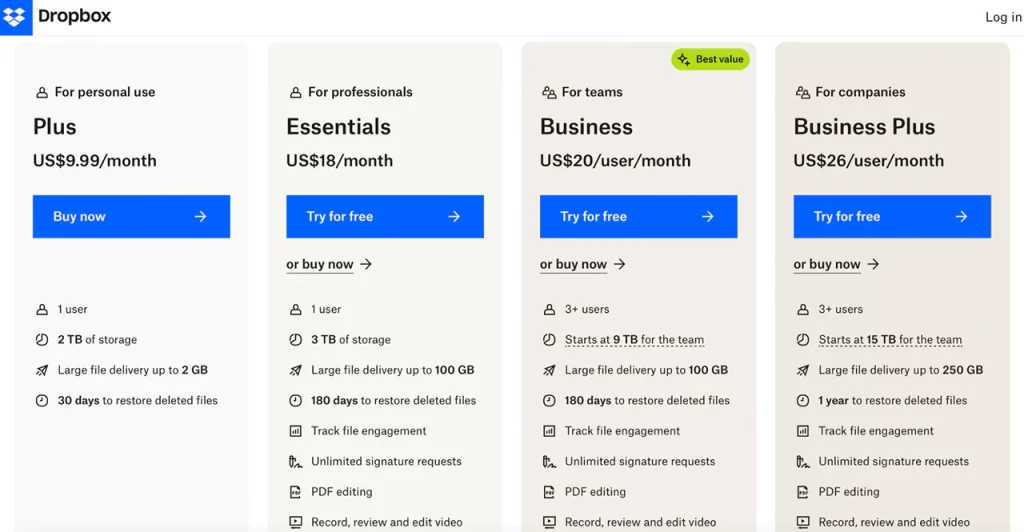Click the team icon beside 'For companies'
Image resolution: width=1024 pixels, height=532 pixels.
click(x=802, y=93)
